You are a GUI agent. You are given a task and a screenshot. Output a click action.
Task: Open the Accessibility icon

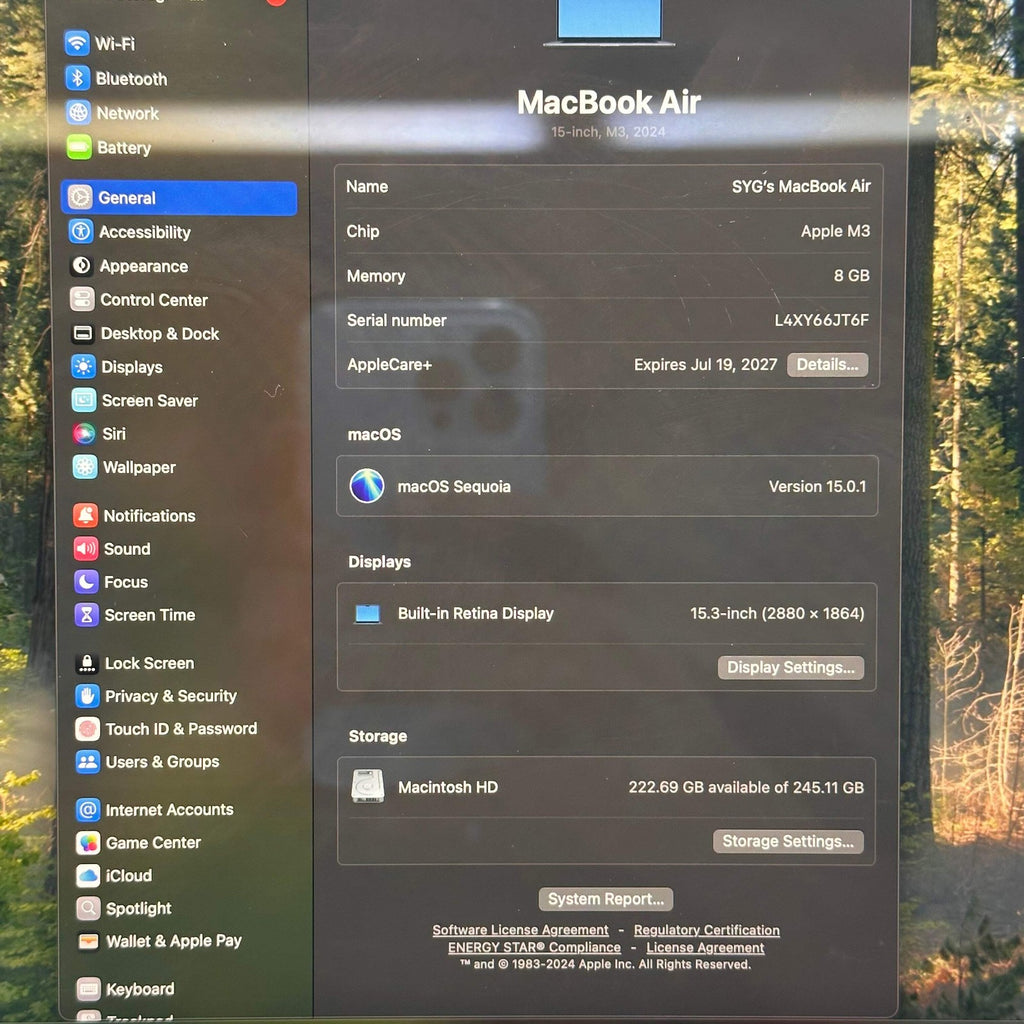81,231
